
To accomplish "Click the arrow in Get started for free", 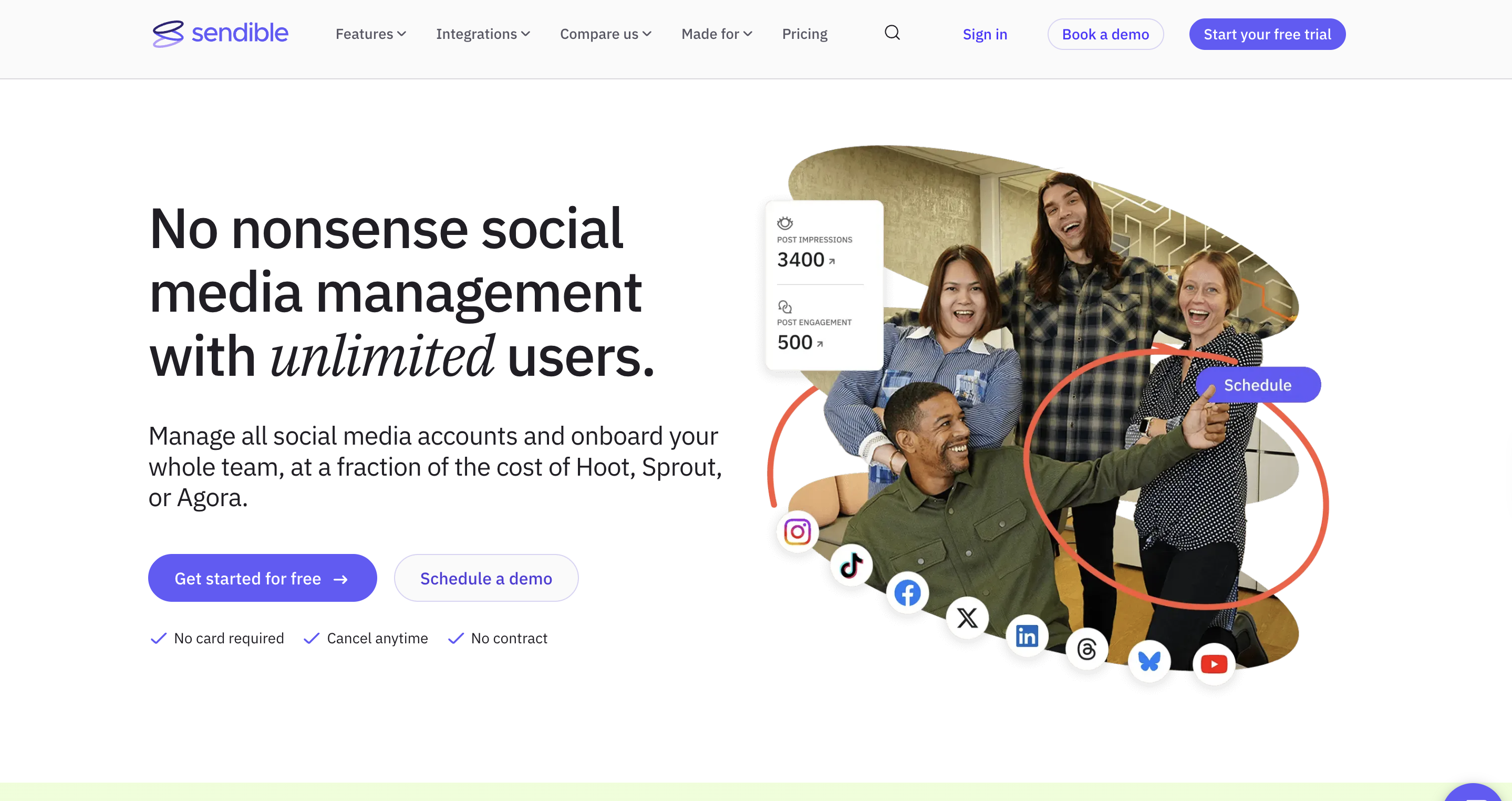I will click(x=340, y=580).
